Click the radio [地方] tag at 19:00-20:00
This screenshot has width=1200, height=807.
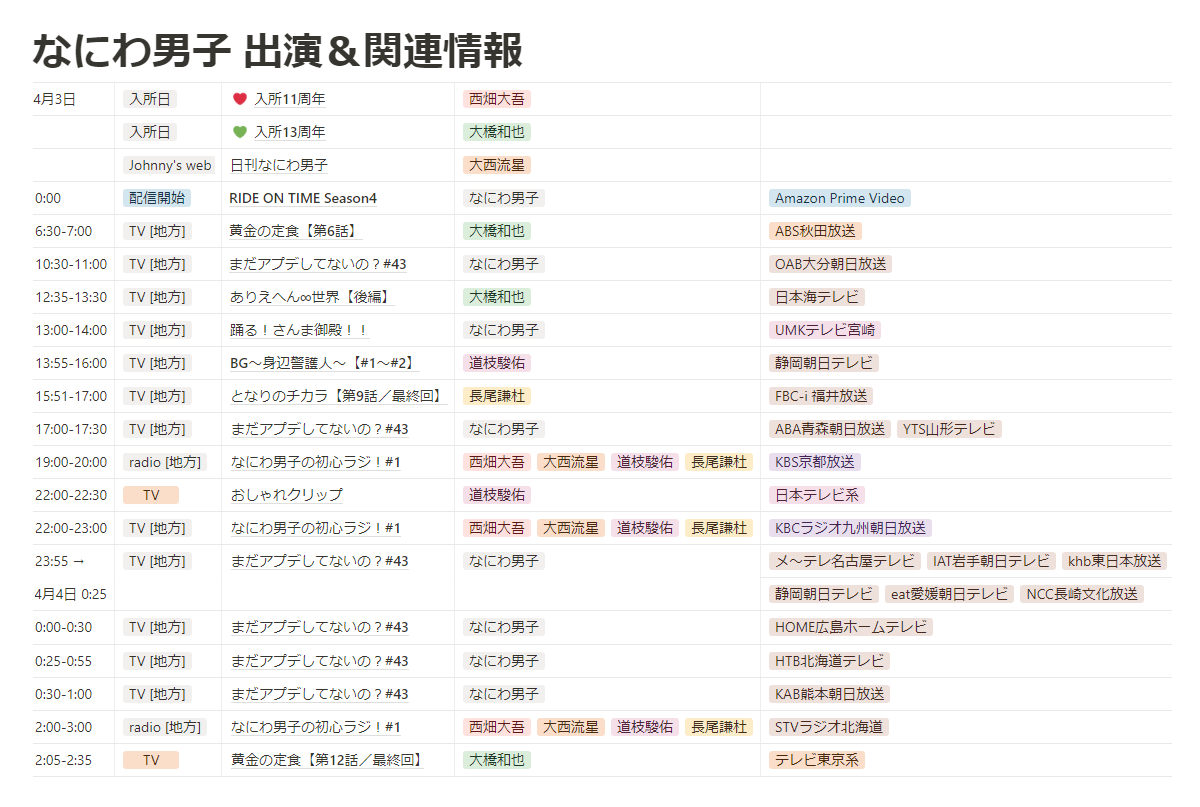(x=165, y=462)
